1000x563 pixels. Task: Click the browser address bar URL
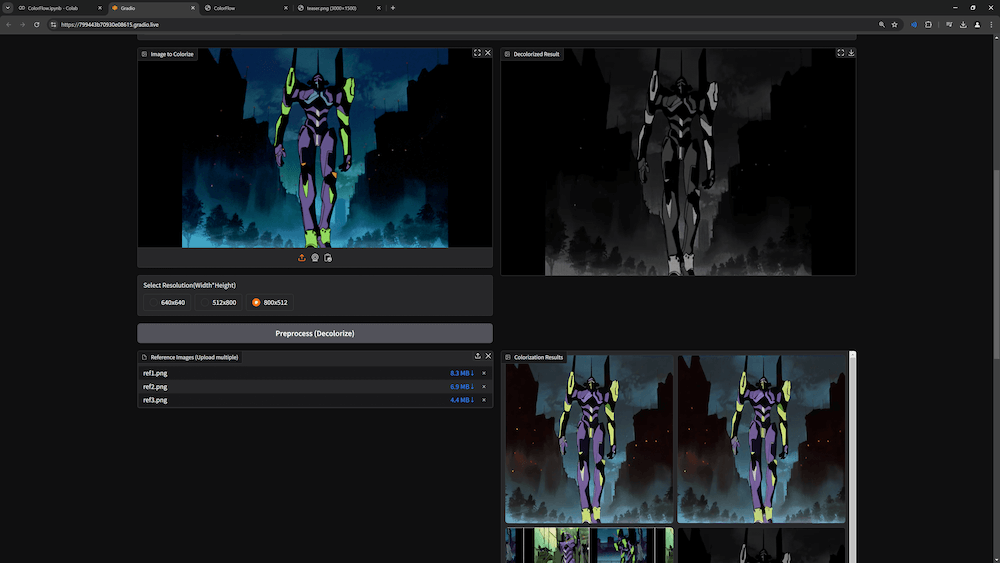110,24
